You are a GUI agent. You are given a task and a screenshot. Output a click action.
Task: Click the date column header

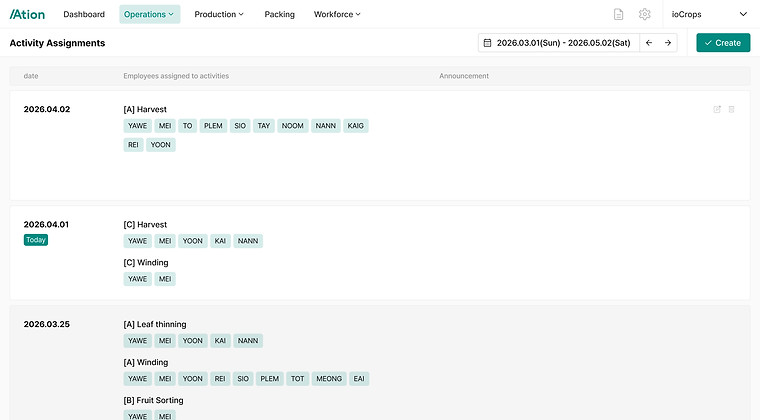(31, 76)
